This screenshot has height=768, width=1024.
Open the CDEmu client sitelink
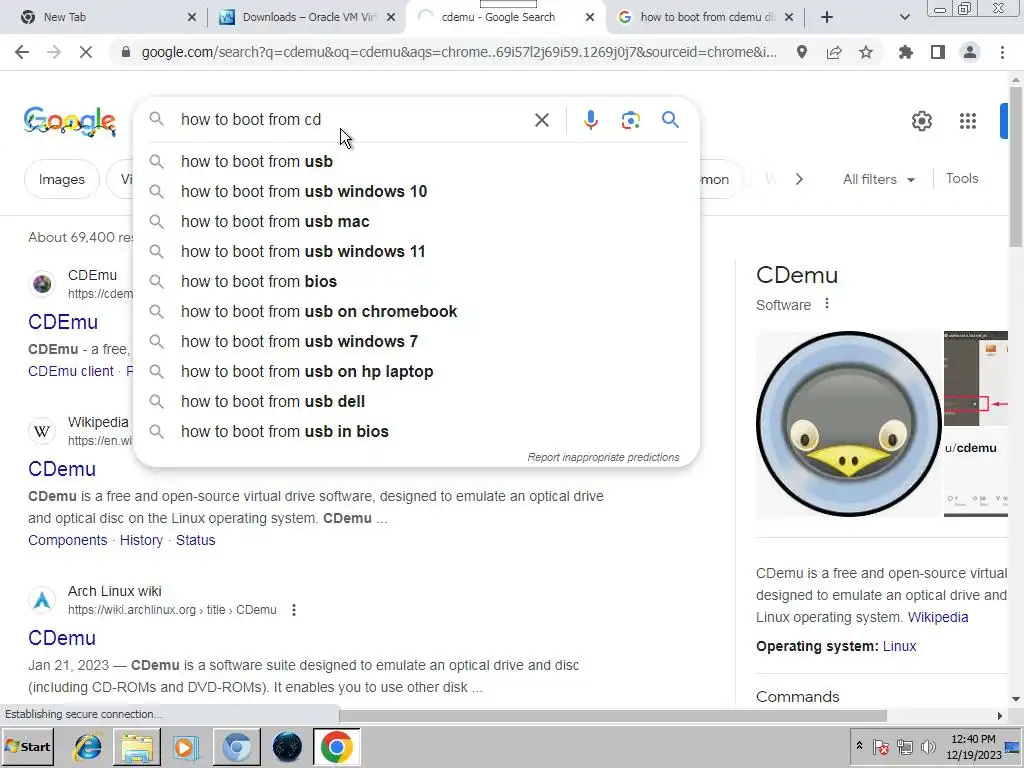point(71,371)
